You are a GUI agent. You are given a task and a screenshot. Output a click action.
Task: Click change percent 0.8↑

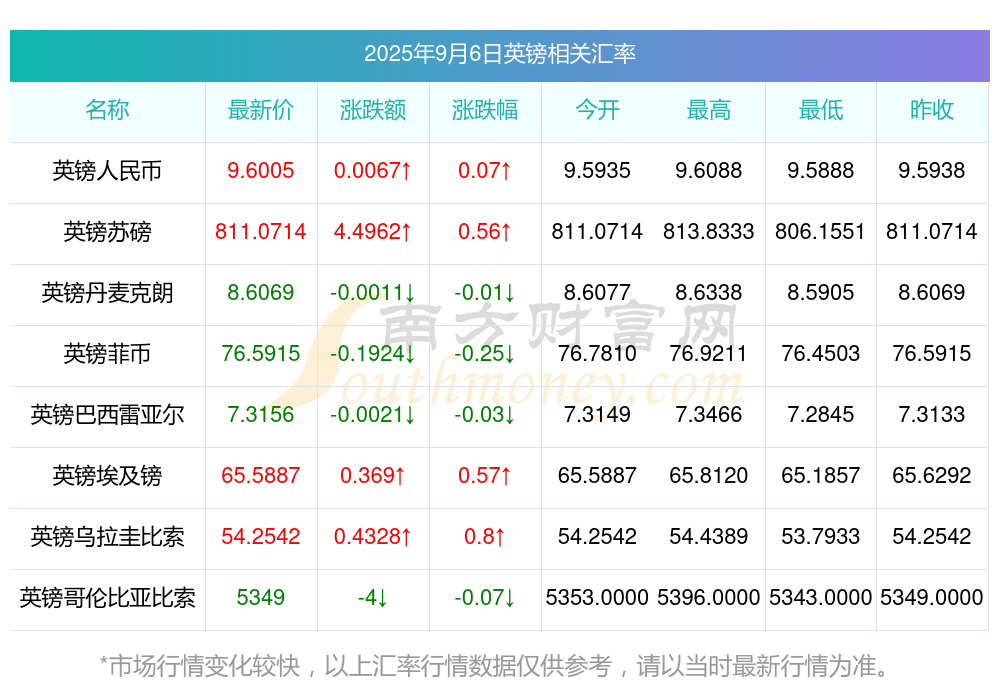485,537
